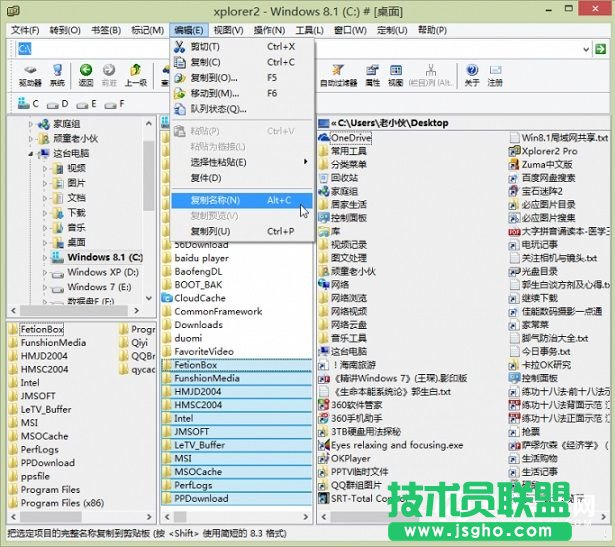
Task: Select 今日事务.txt on Desktop pane
Action: [540, 351]
